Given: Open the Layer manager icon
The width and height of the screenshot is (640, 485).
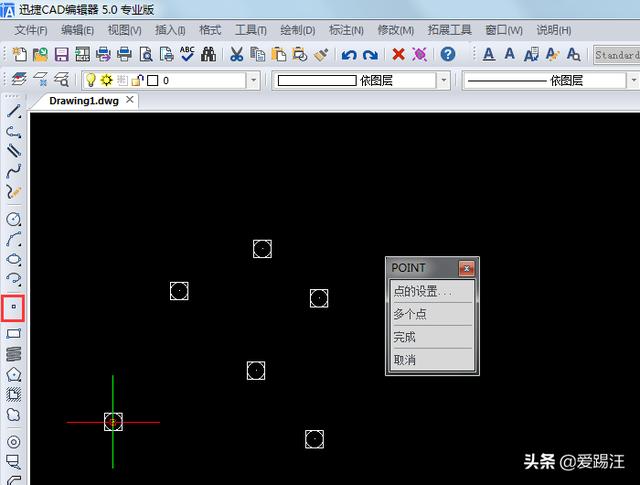Looking at the screenshot, I should [x=19, y=79].
